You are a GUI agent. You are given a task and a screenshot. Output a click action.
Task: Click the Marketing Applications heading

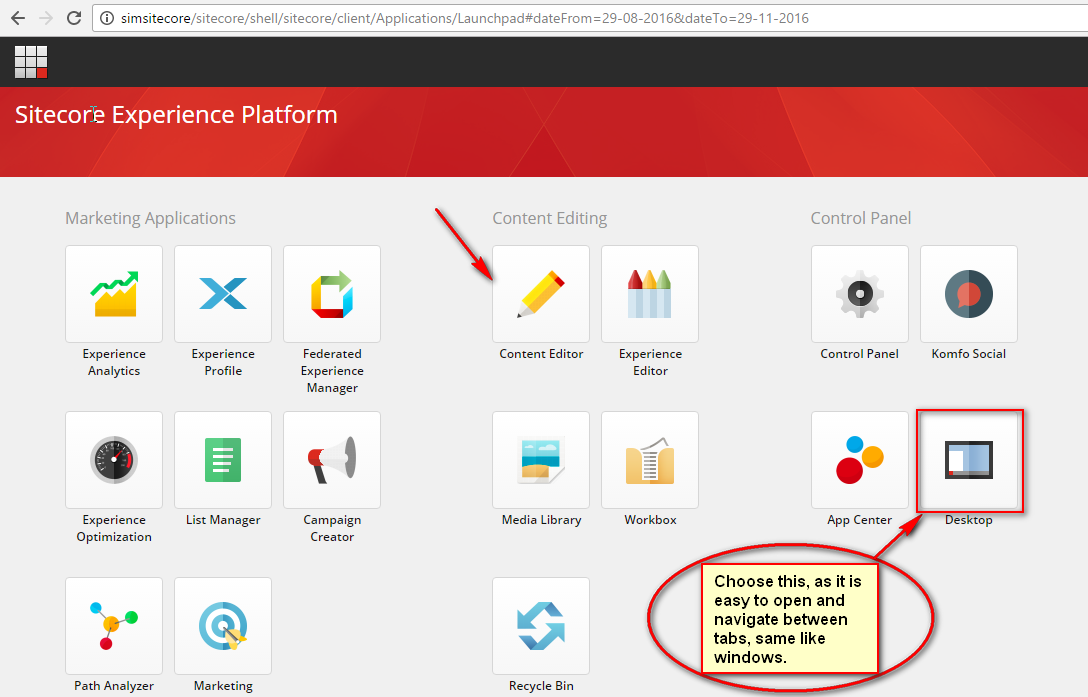151,218
